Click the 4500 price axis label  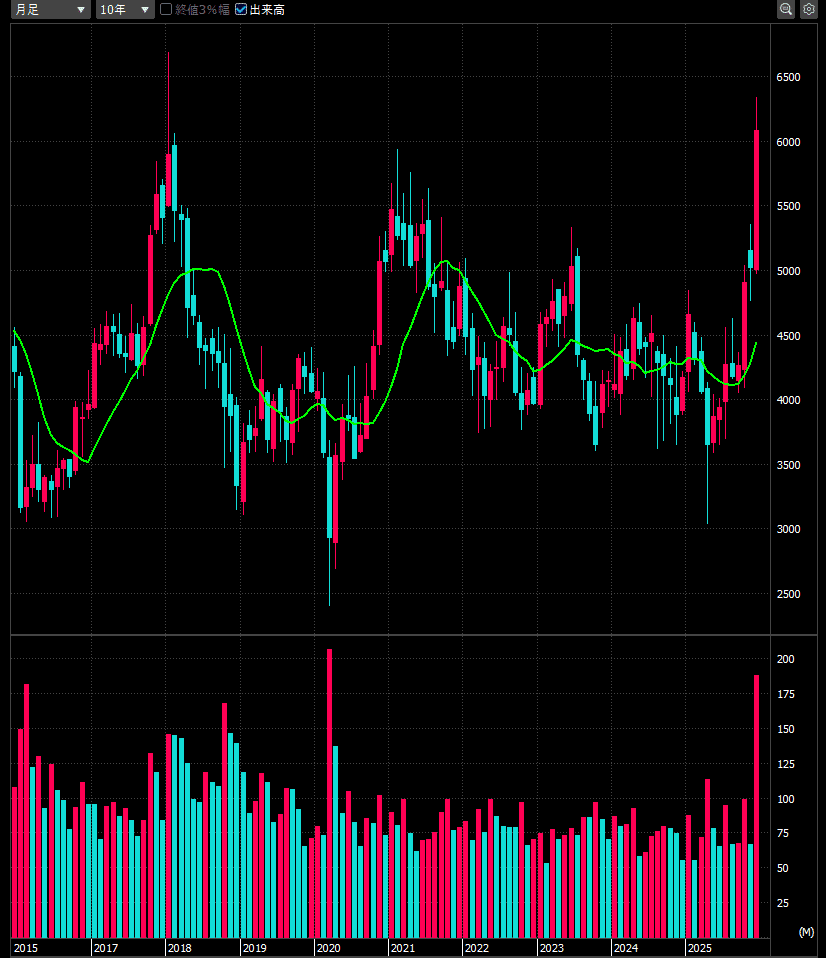point(788,336)
